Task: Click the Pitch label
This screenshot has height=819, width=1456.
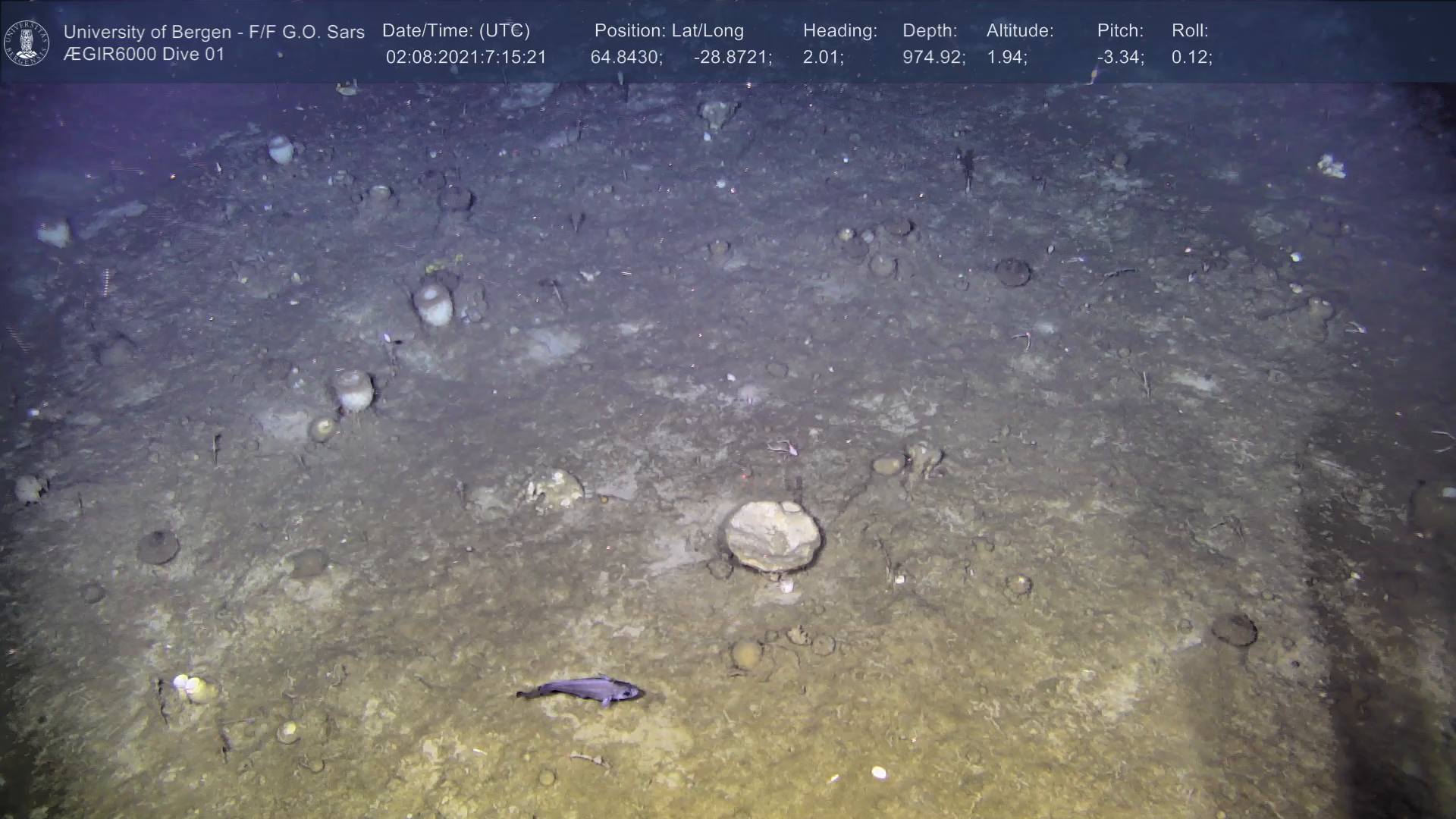Action: coord(1120,31)
